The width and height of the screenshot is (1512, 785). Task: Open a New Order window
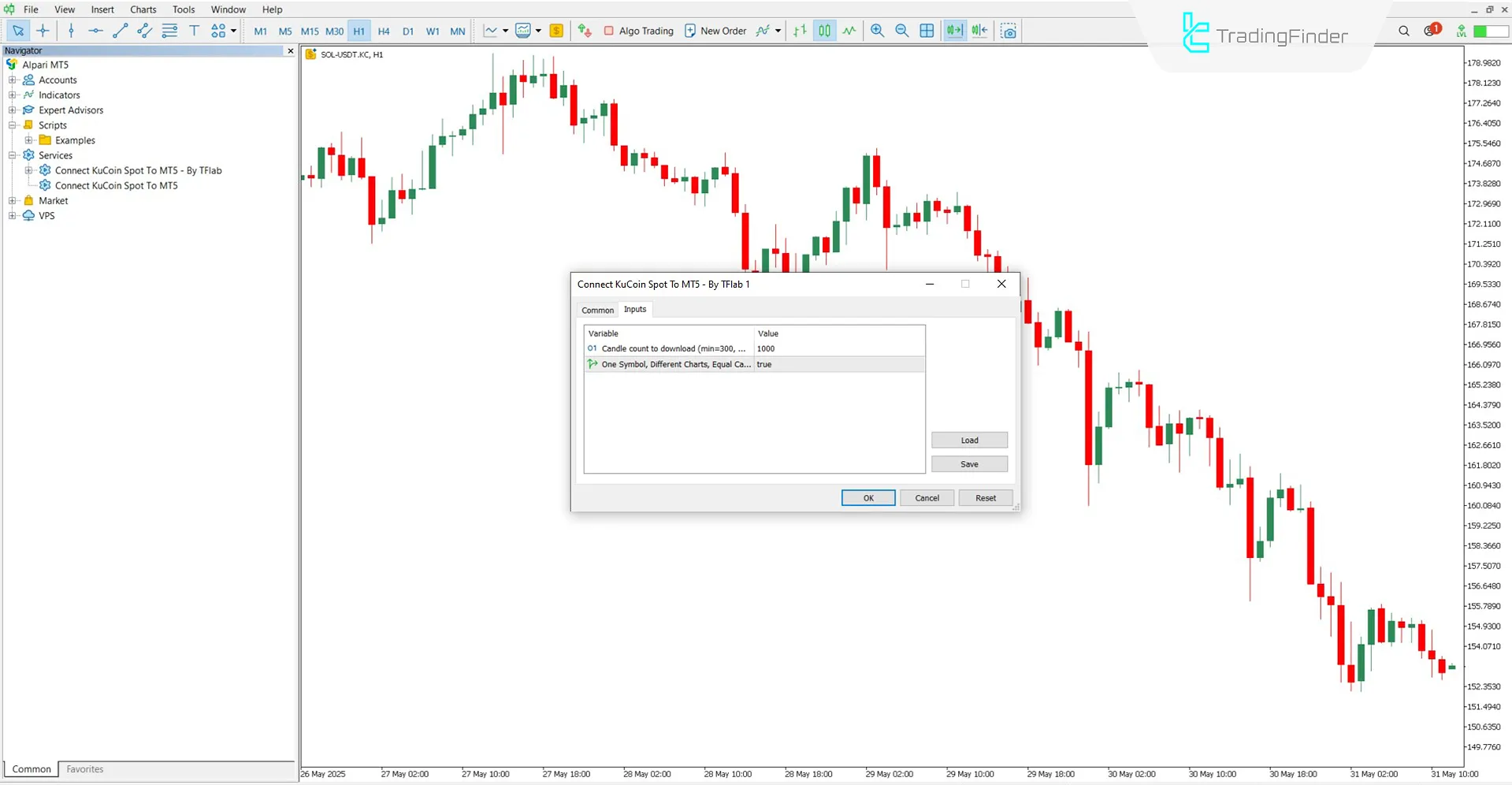tap(715, 31)
